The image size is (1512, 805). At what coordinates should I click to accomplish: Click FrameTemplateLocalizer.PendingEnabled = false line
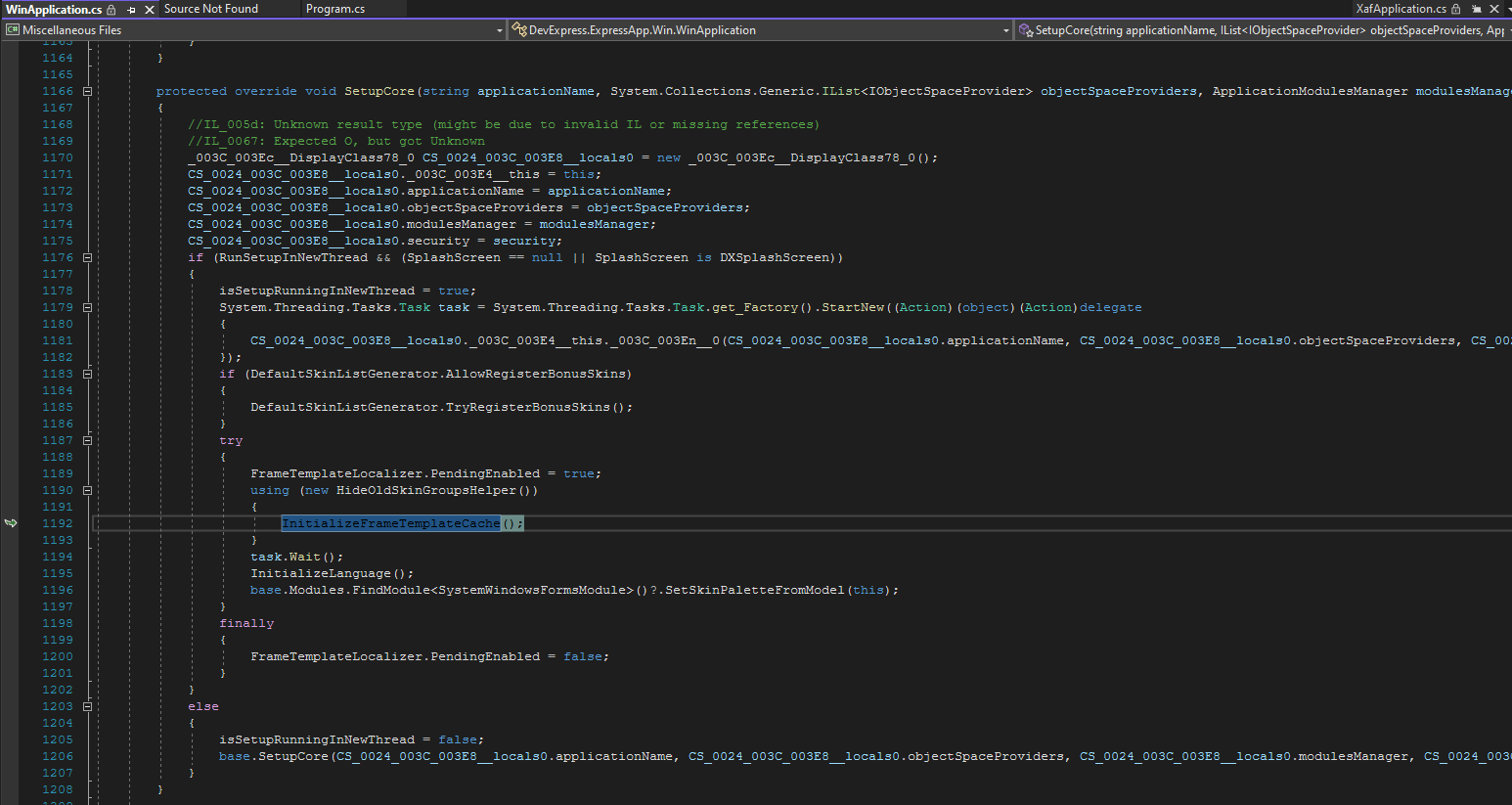click(430, 656)
